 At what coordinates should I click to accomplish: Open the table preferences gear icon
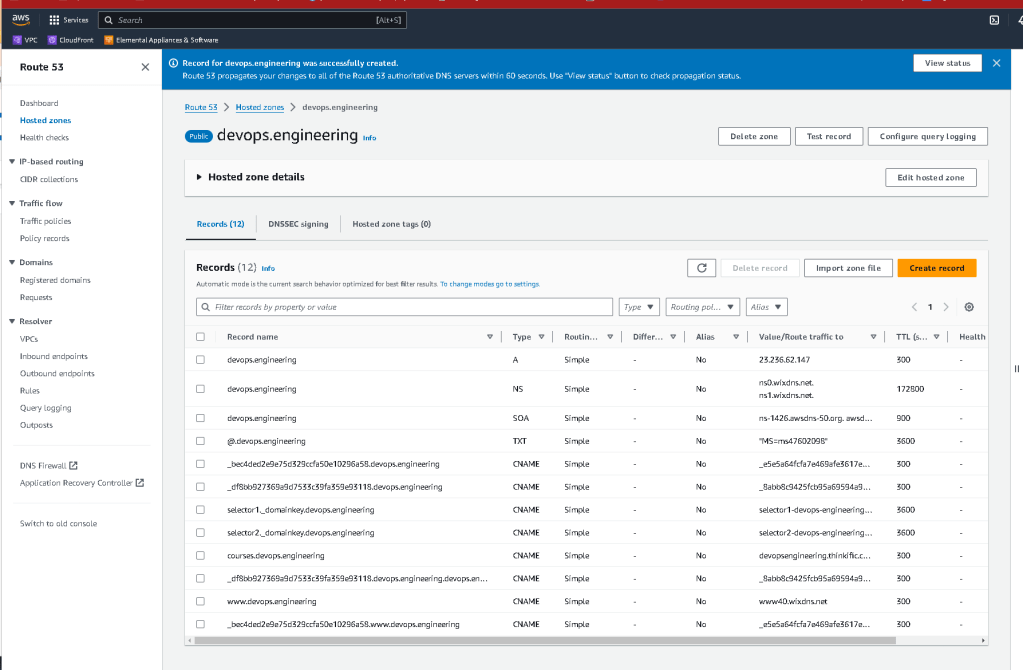pos(969,307)
